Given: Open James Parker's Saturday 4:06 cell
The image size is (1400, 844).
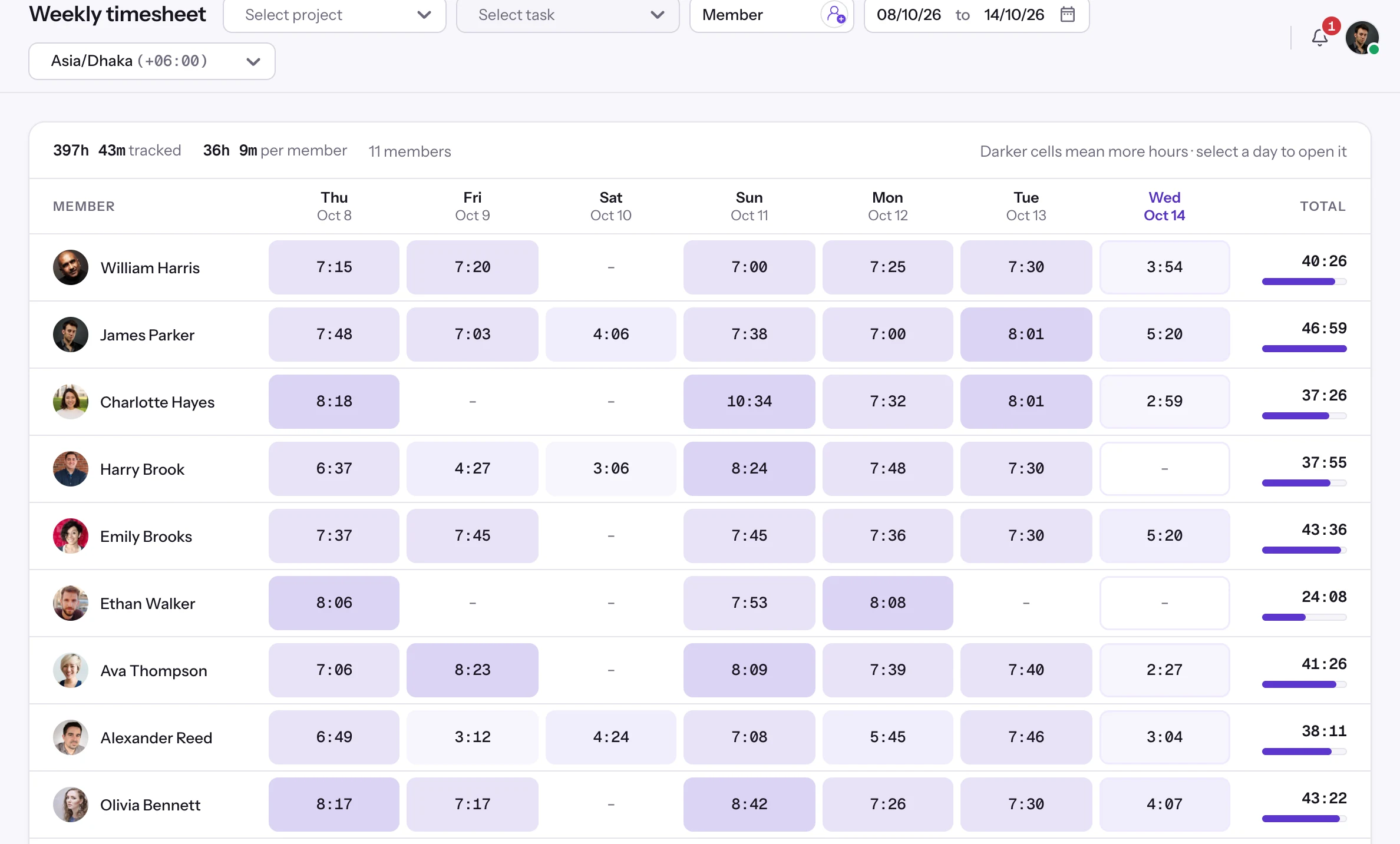Looking at the screenshot, I should coord(611,335).
